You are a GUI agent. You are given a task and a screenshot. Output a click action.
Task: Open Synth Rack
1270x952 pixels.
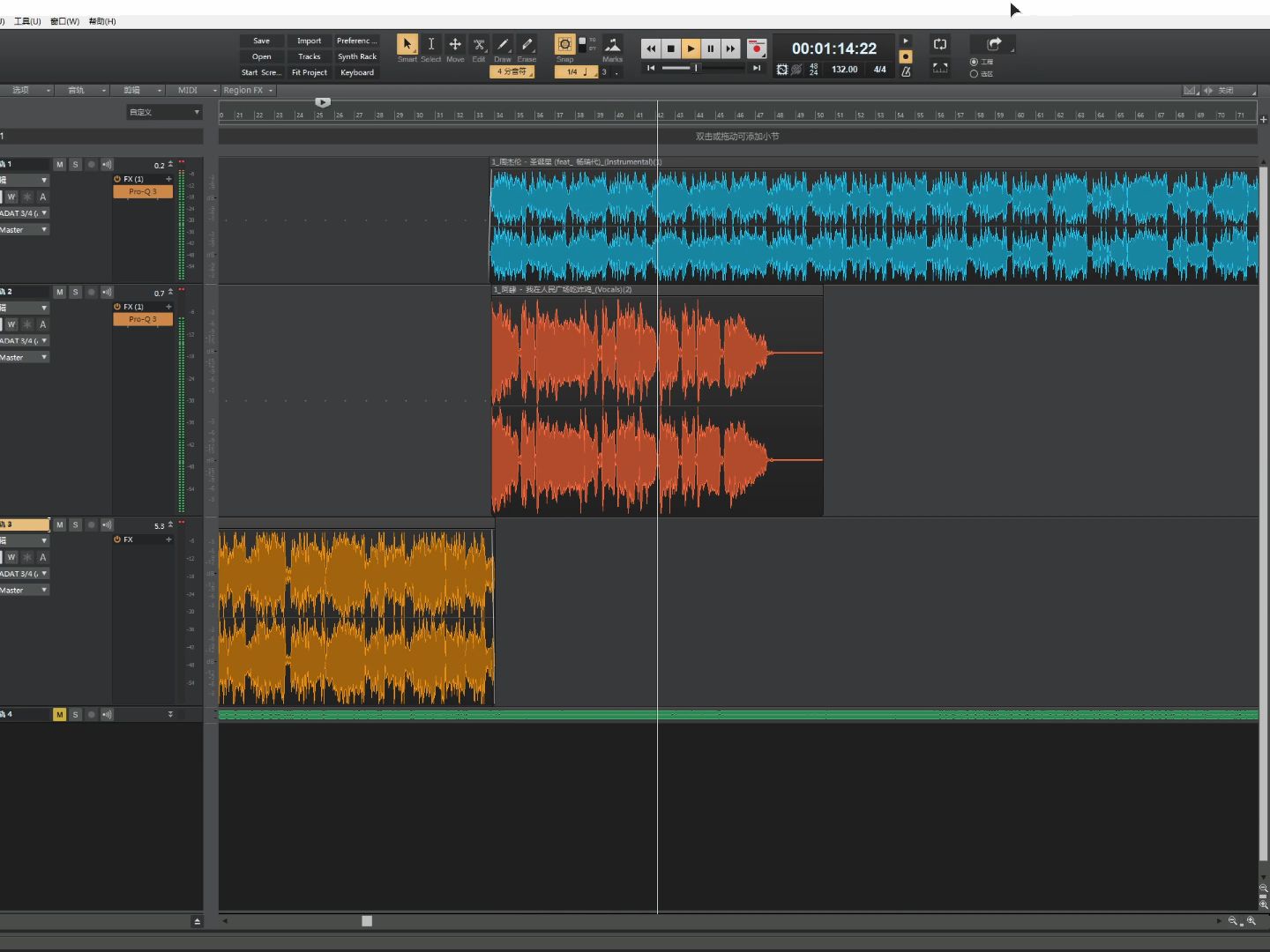tap(357, 56)
